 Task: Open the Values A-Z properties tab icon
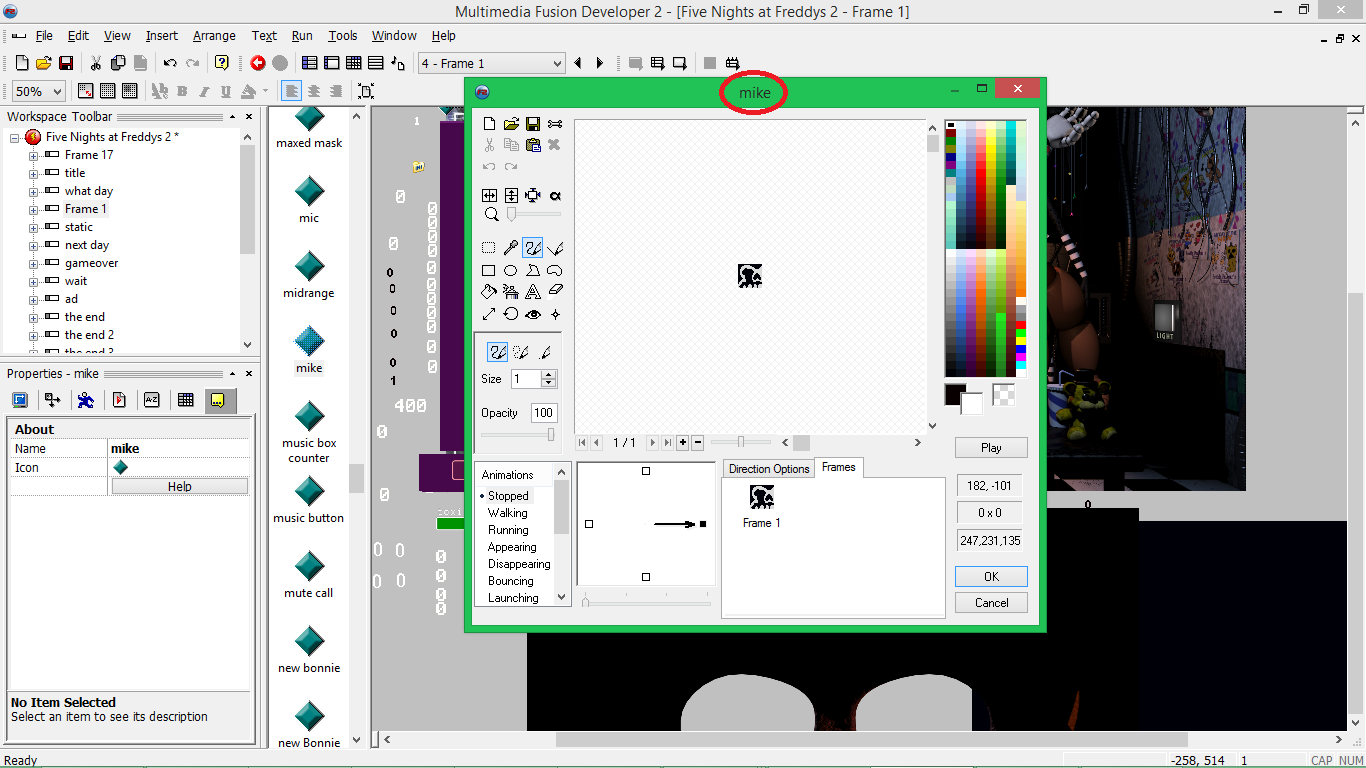152,400
